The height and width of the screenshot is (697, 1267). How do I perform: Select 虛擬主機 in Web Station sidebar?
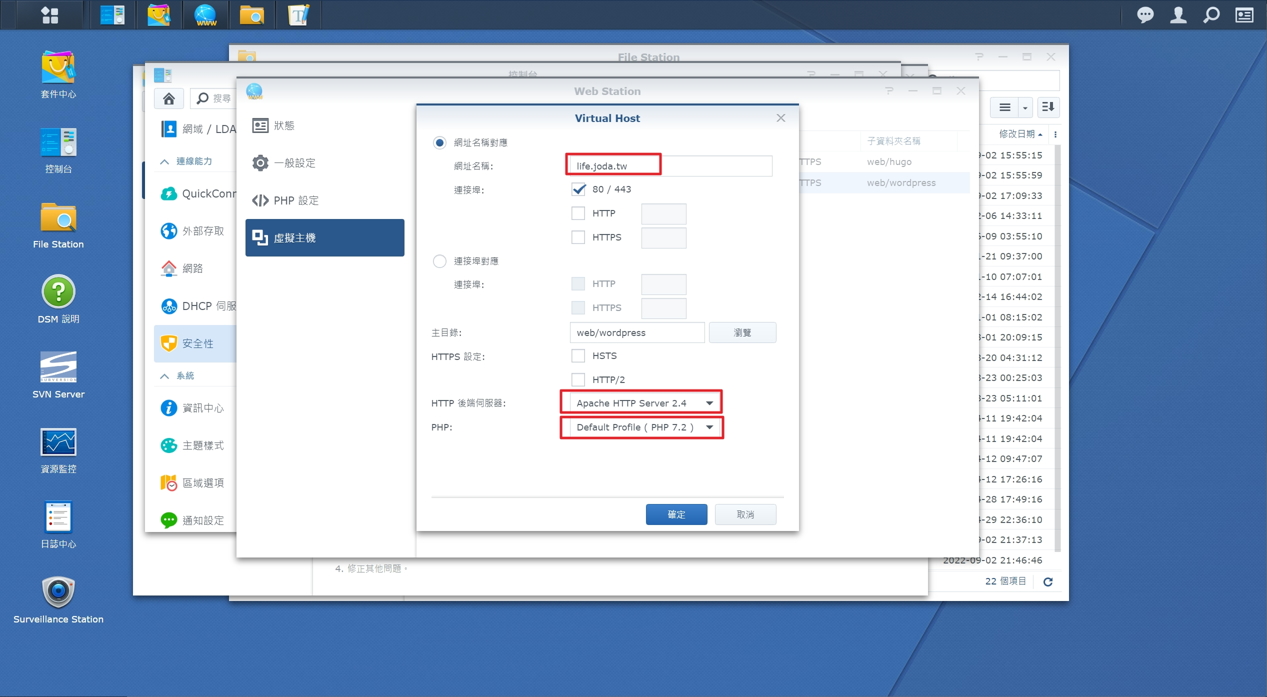[325, 238]
